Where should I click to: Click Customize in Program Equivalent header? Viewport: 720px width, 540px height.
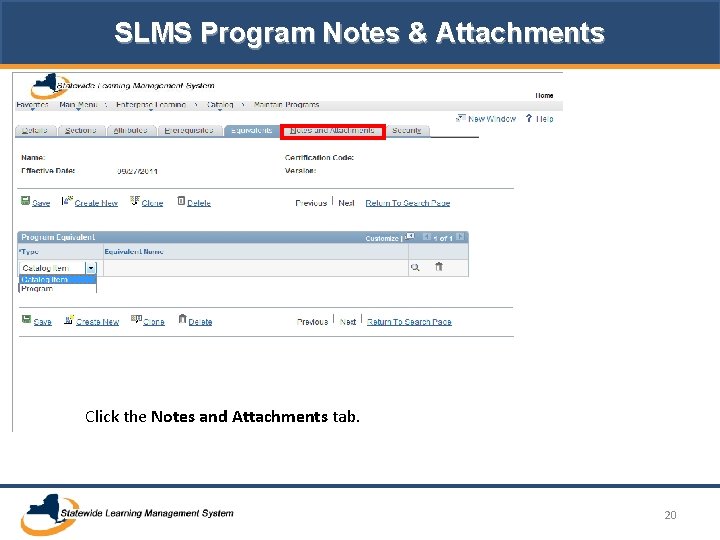pyautogui.click(x=382, y=238)
